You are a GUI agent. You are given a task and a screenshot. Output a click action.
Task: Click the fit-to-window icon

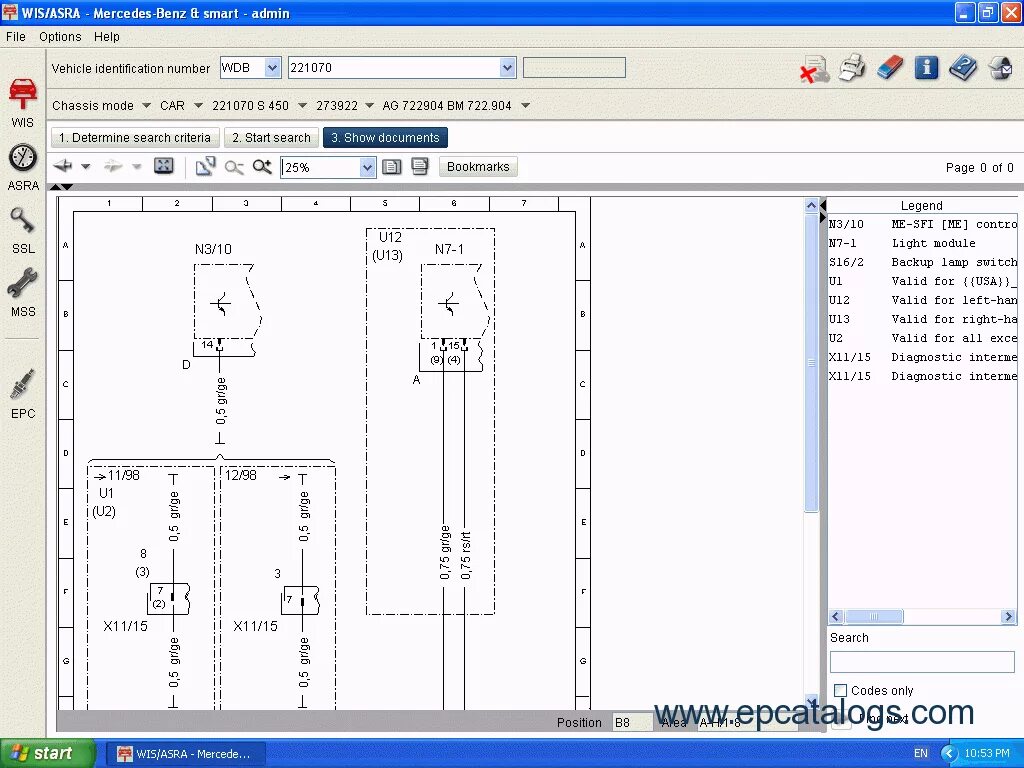click(163, 166)
